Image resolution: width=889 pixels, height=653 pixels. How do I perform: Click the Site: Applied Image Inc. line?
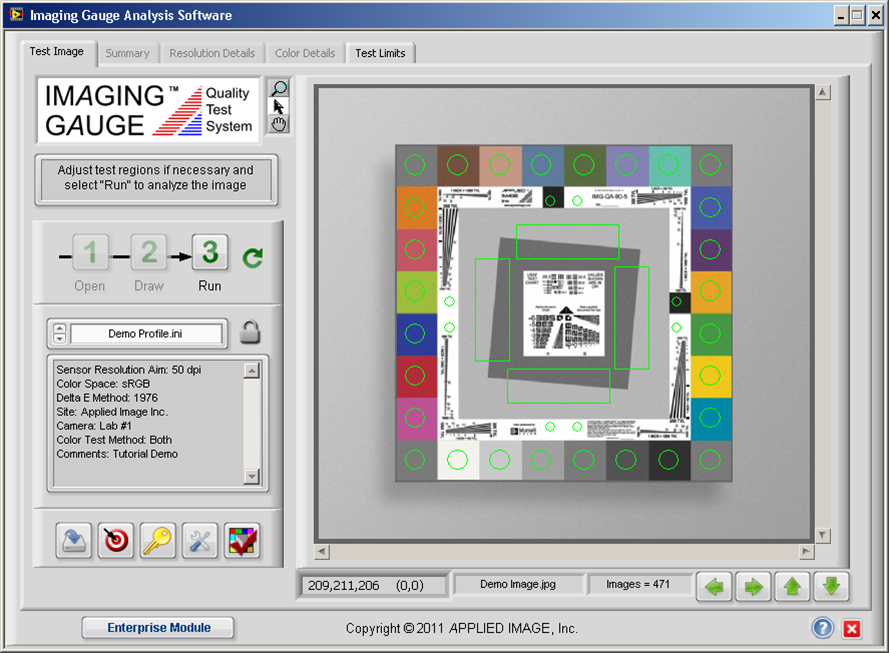(112, 412)
